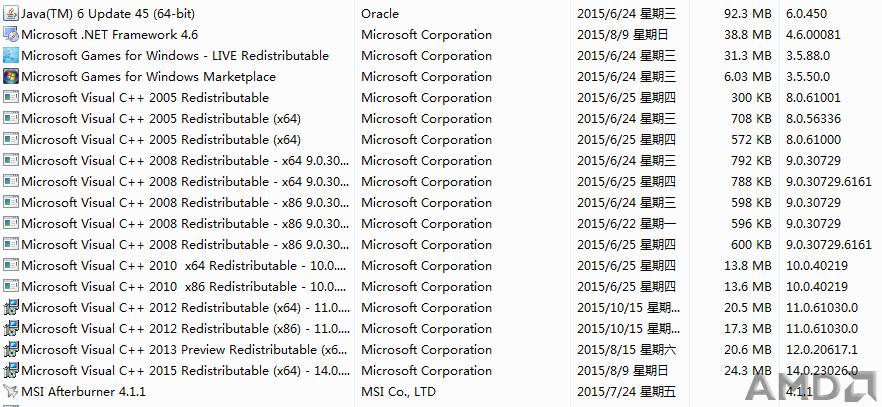Image resolution: width=882 pixels, height=407 pixels.
Task: Click the Visual C++ 2005 Redistributable icon
Action: [x=11, y=97]
